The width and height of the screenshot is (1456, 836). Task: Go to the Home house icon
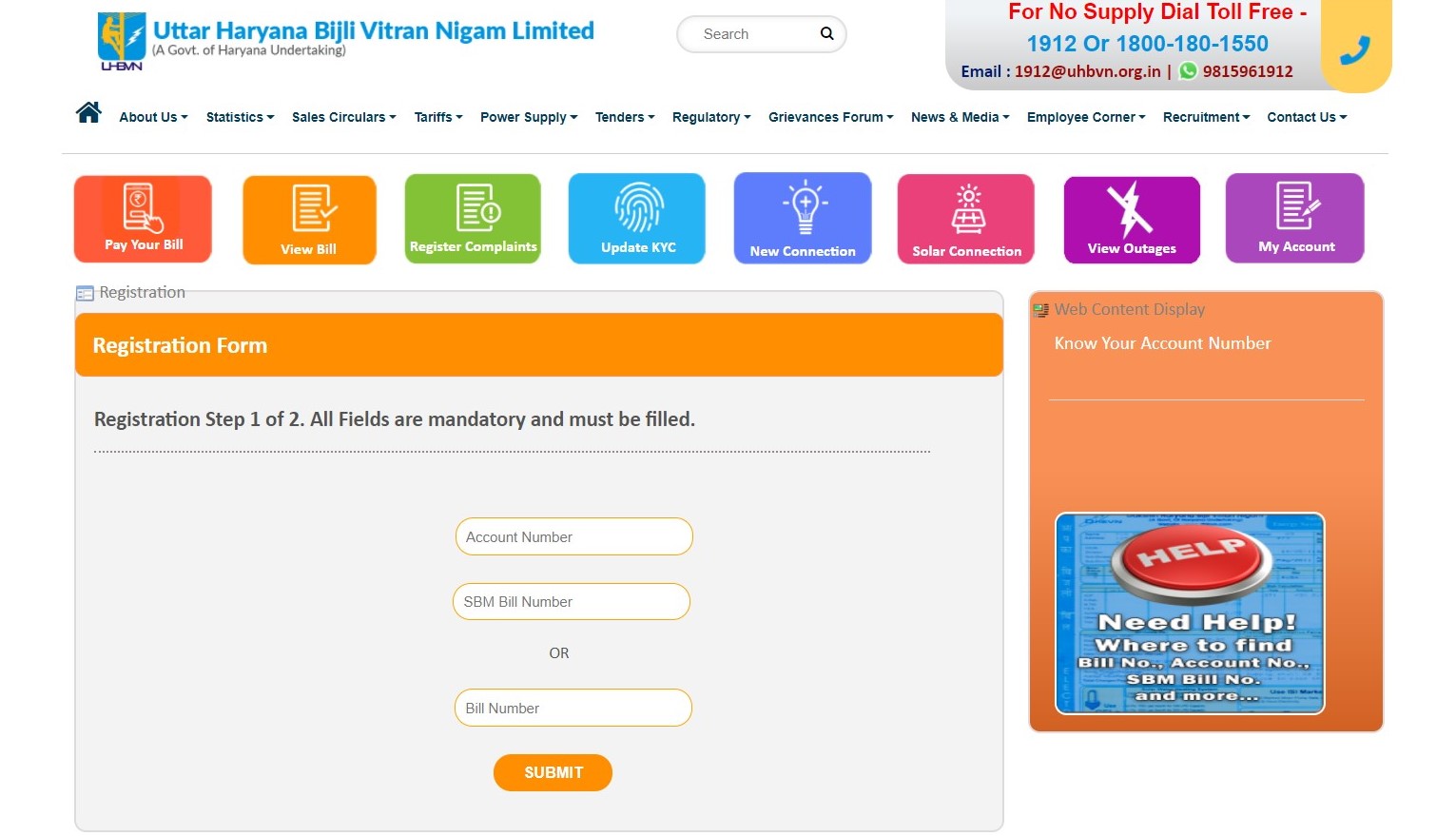(88, 113)
